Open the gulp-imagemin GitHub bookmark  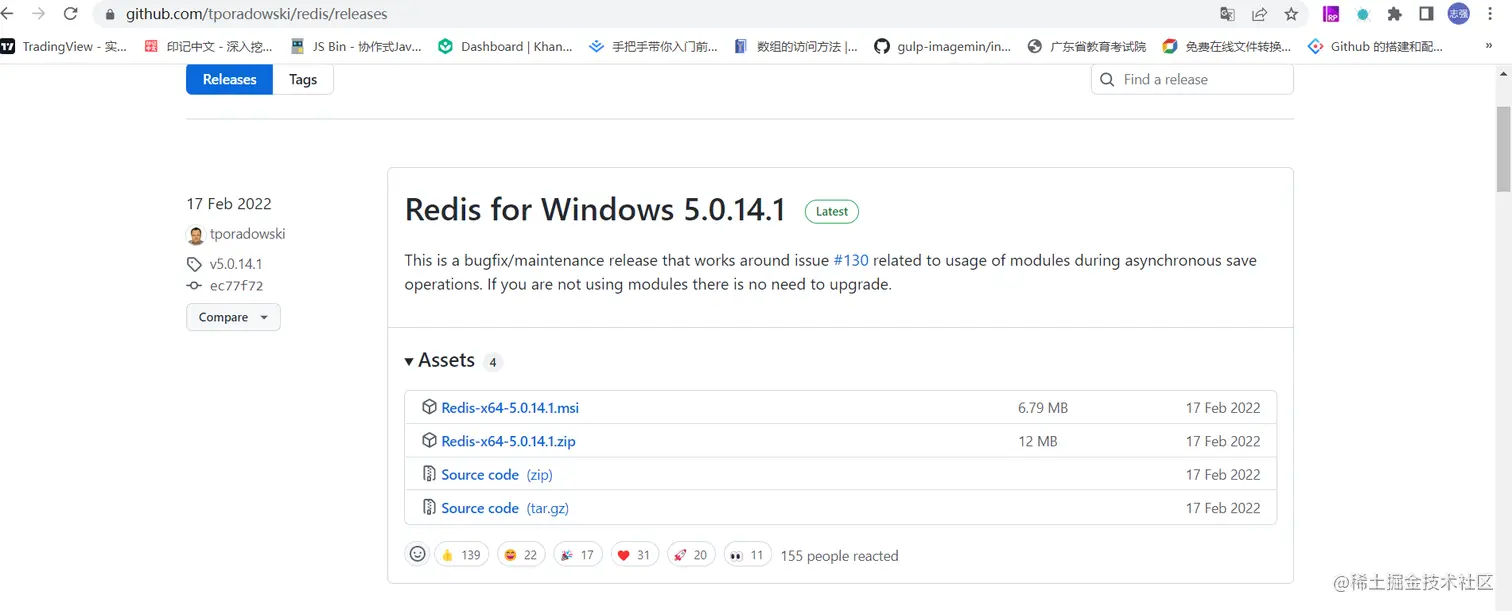[942, 46]
